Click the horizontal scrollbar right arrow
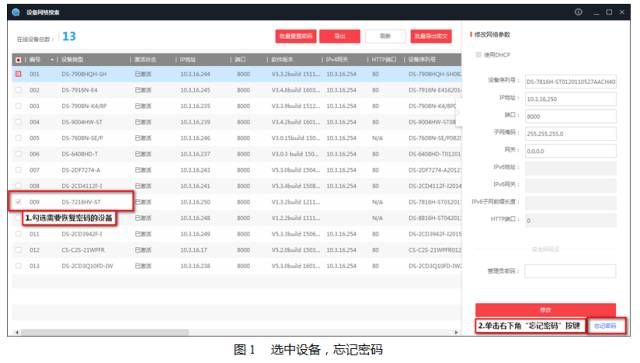Screen dimensions: 640x363 click(x=456, y=332)
